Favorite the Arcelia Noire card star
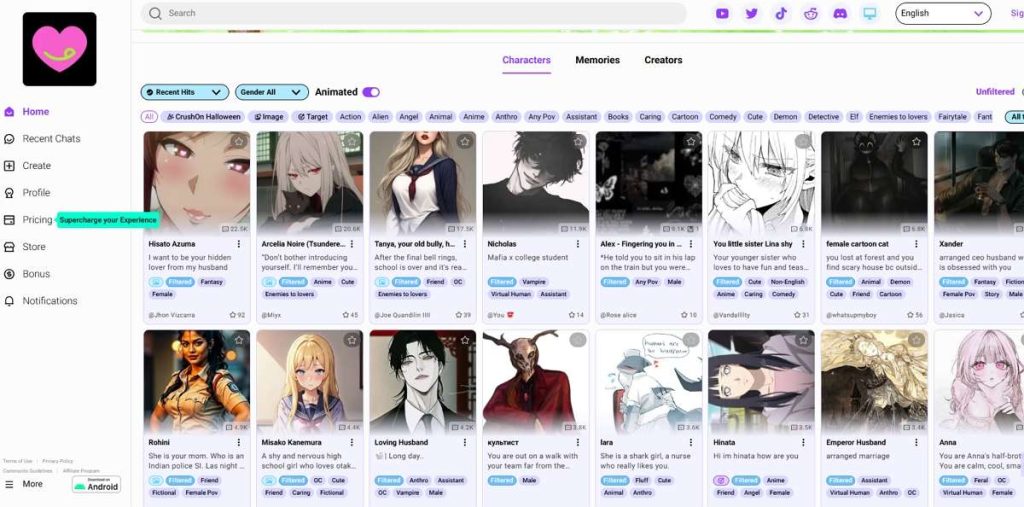 [x=352, y=141]
